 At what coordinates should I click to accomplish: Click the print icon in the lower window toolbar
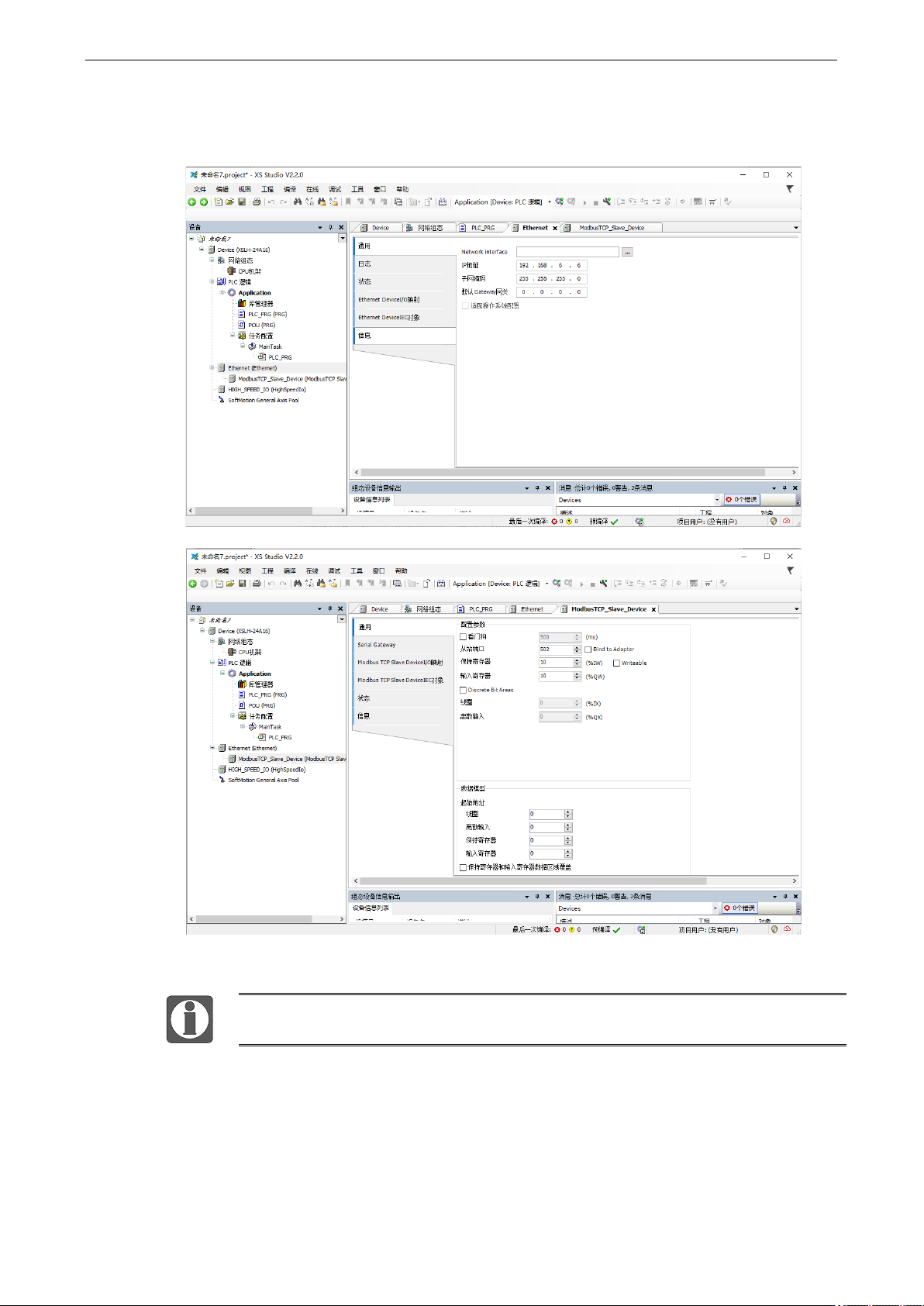257,584
